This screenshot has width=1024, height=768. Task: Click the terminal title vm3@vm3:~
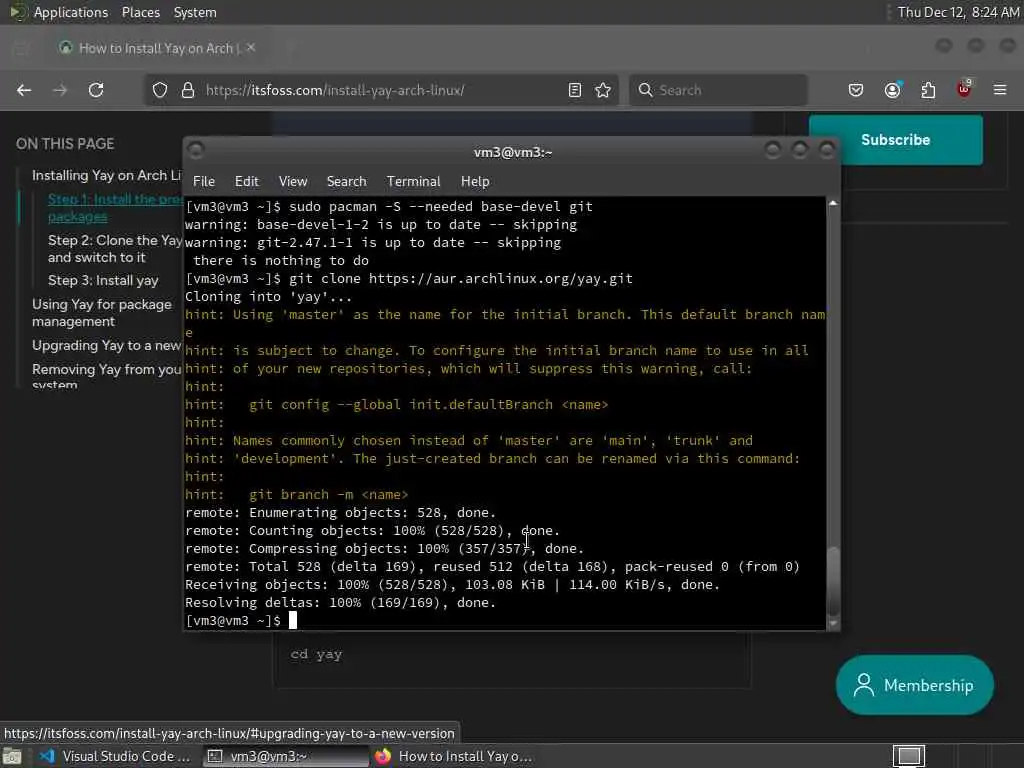point(513,152)
